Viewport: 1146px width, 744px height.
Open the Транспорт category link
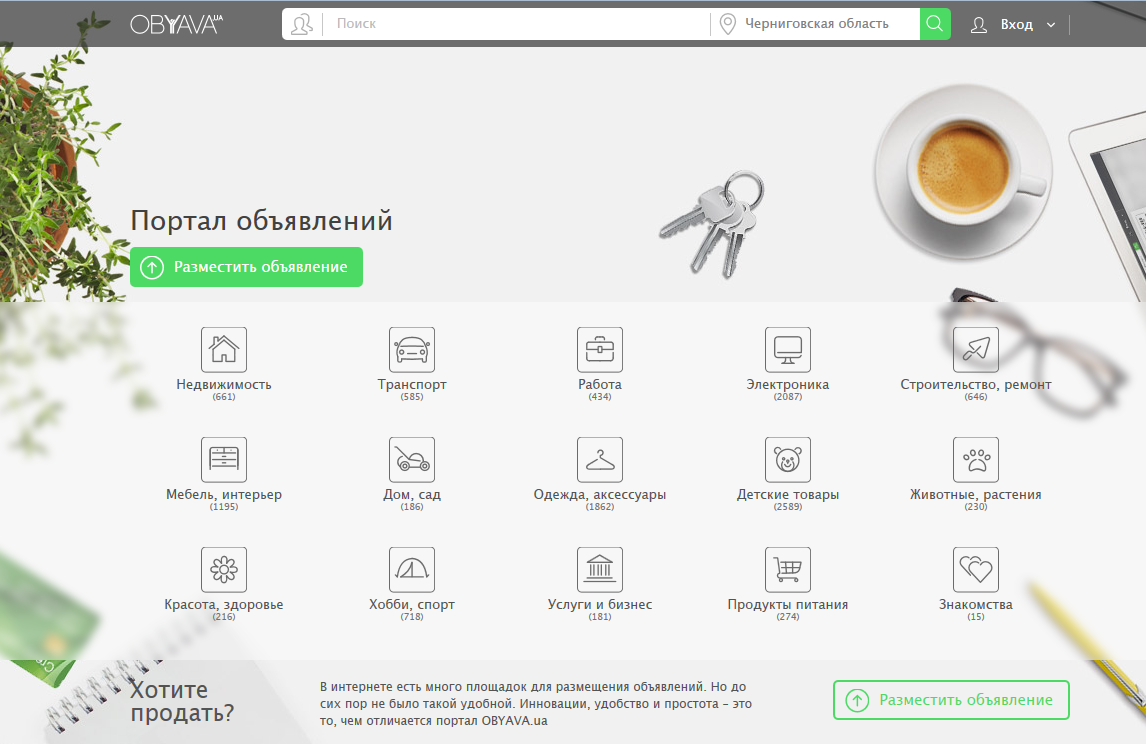click(411, 384)
